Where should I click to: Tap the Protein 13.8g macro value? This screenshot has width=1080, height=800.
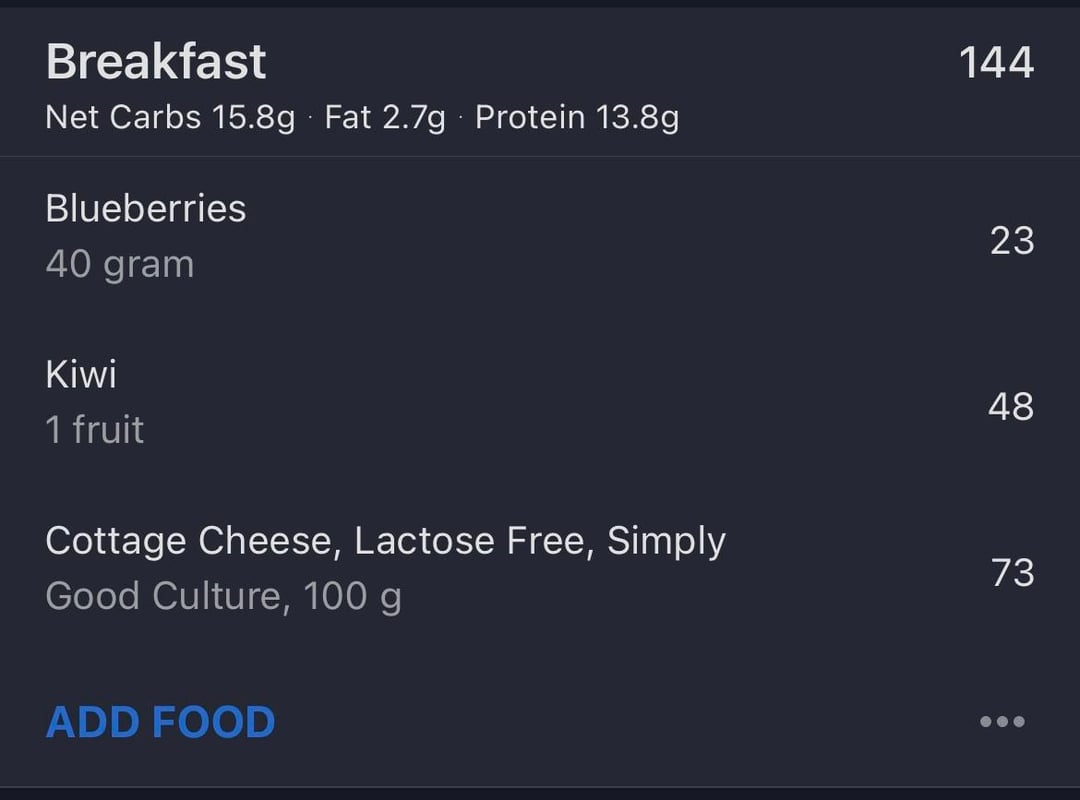[577, 118]
